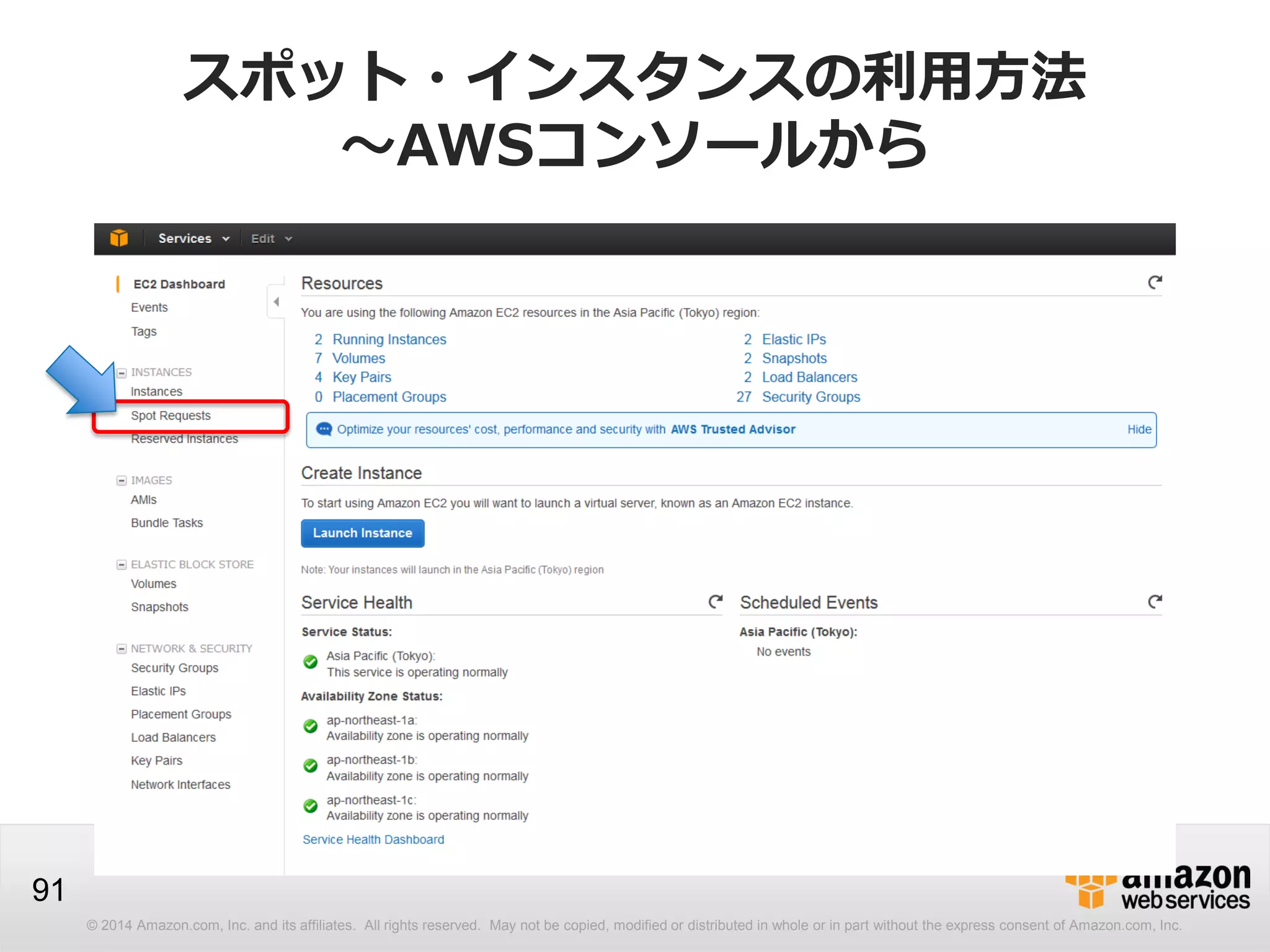Image resolution: width=1270 pixels, height=952 pixels.
Task: Collapse the INSTANCES section
Action: (x=122, y=372)
